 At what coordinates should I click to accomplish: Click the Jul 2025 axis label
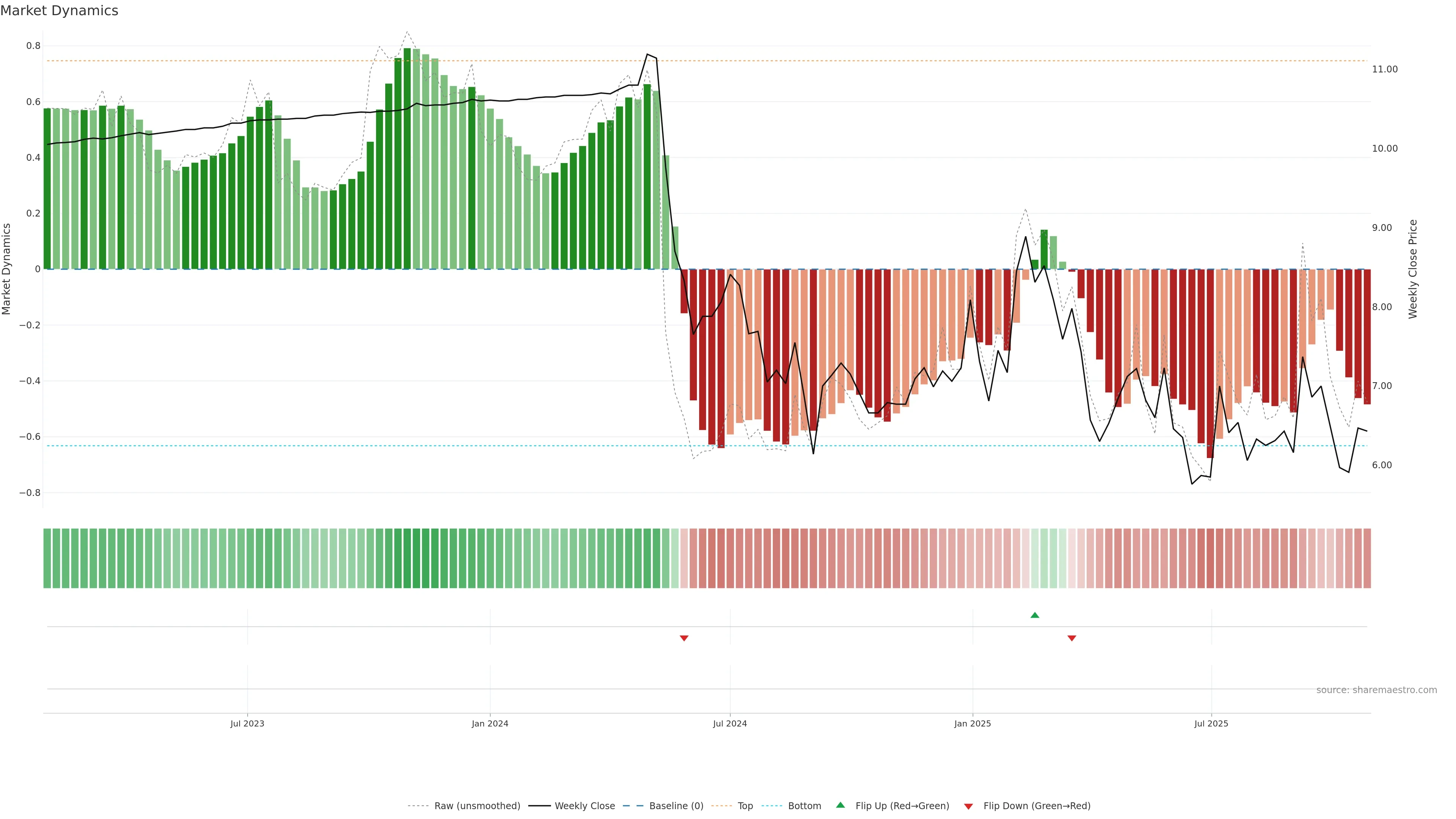pos(1211,723)
